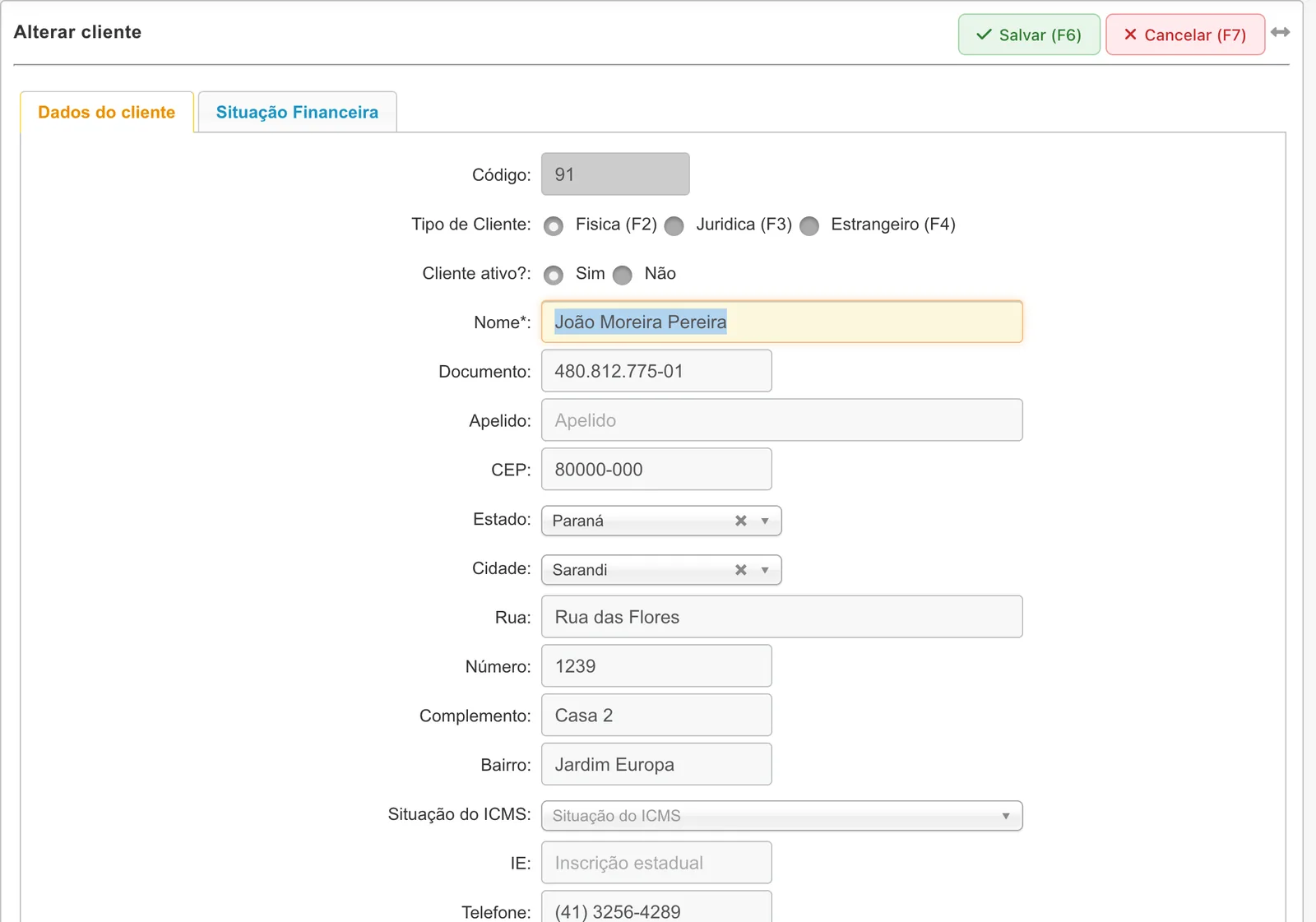The width and height of the screenshot is (1316, 922).
Task: Click the CEP field 80000-000
Action: pos(656,470)
